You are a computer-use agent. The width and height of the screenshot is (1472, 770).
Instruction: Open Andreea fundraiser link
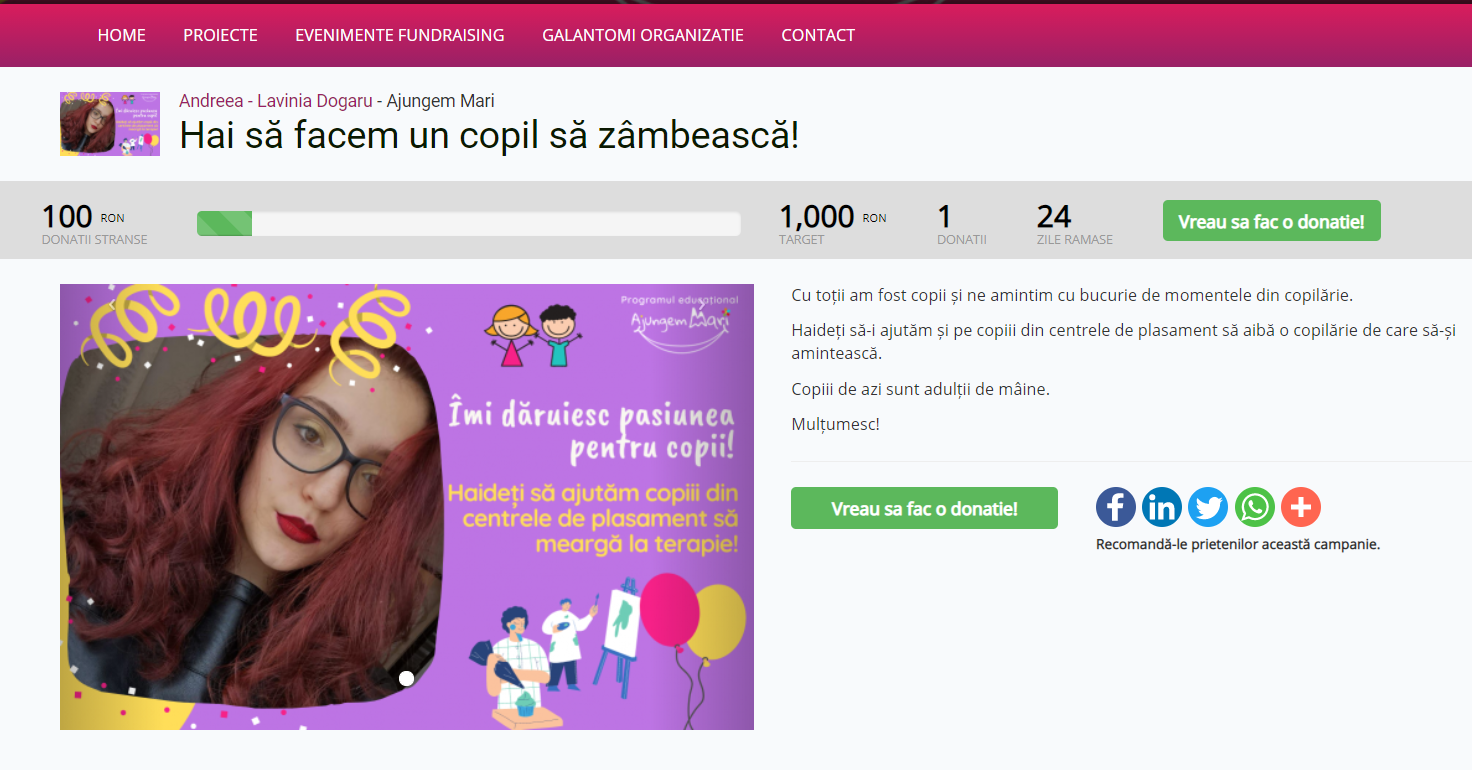(x=211, y=101)
